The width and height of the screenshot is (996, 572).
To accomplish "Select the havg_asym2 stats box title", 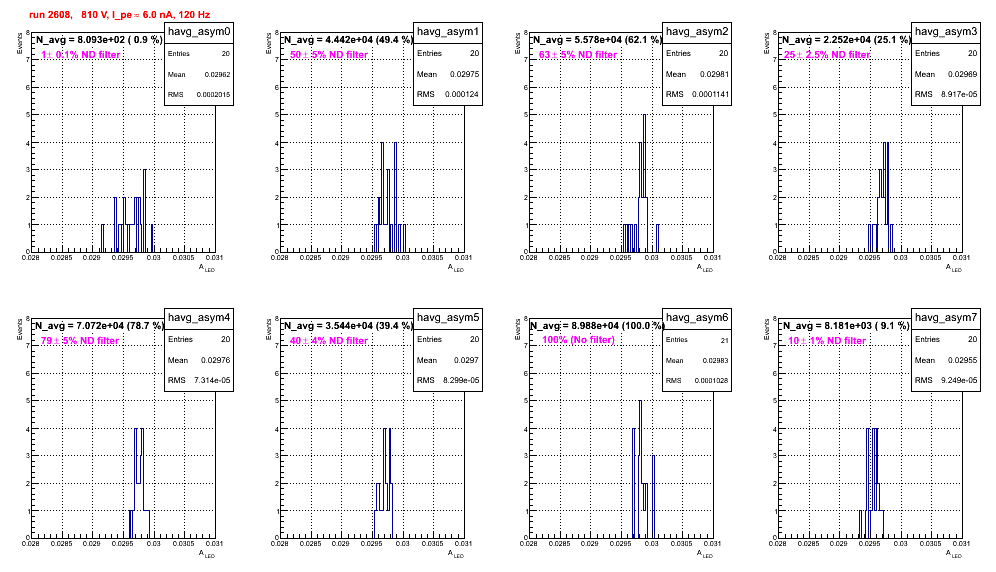I will click(697, 32).
